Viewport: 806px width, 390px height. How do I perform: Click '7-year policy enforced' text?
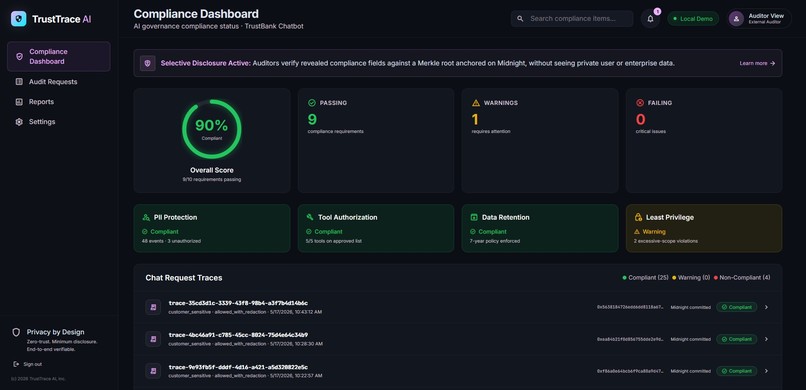(x=494, y=241)
